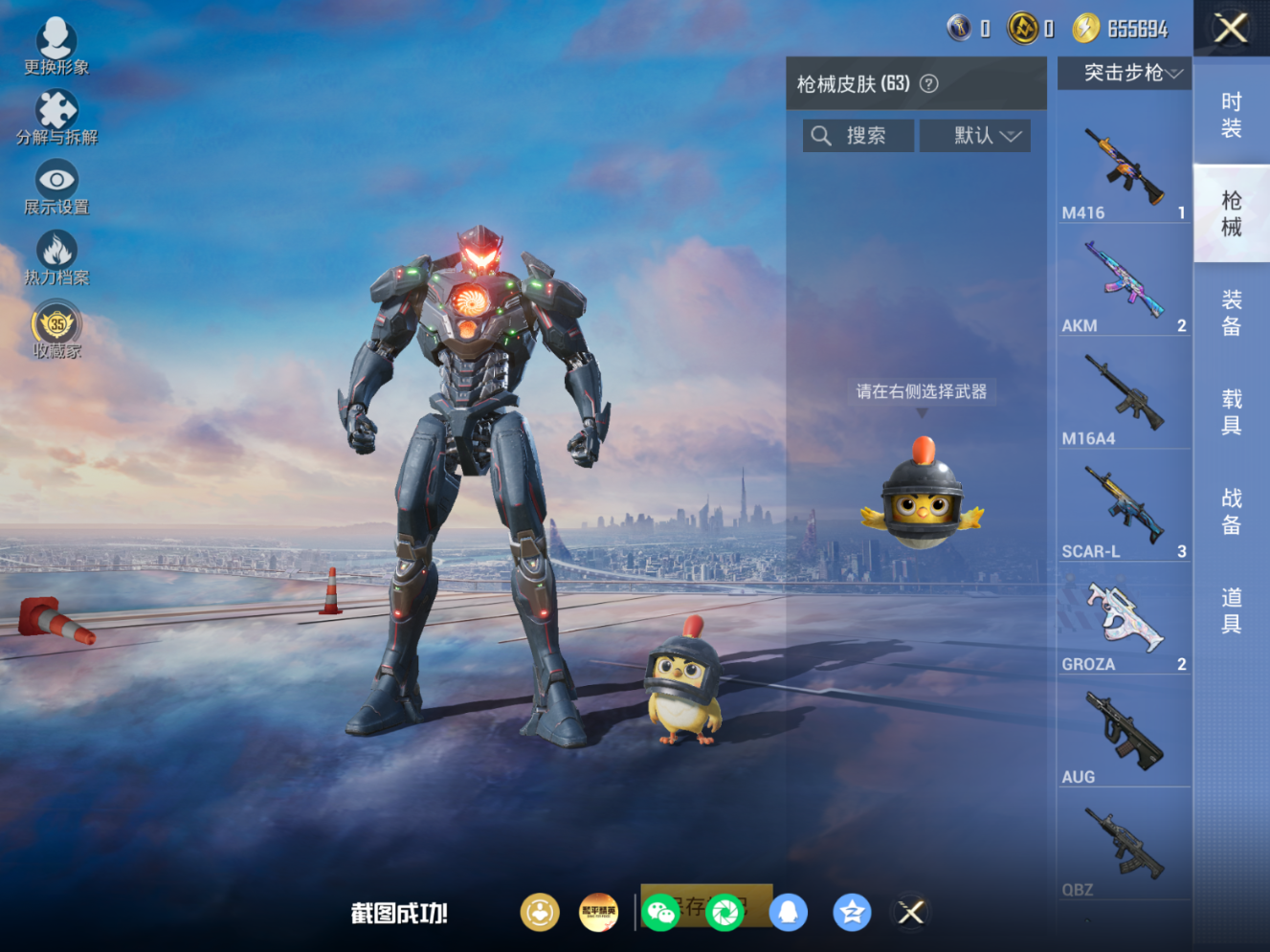Viewport: 1270px width, 952px height.
Task: Click the 655694 currency balance
Action: pyautogui.click(x=1138, y=29)
